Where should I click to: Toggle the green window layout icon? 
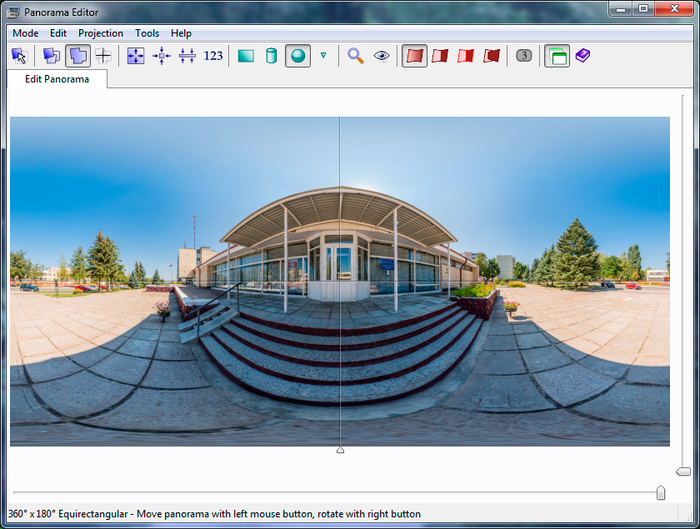click(557, 56)
